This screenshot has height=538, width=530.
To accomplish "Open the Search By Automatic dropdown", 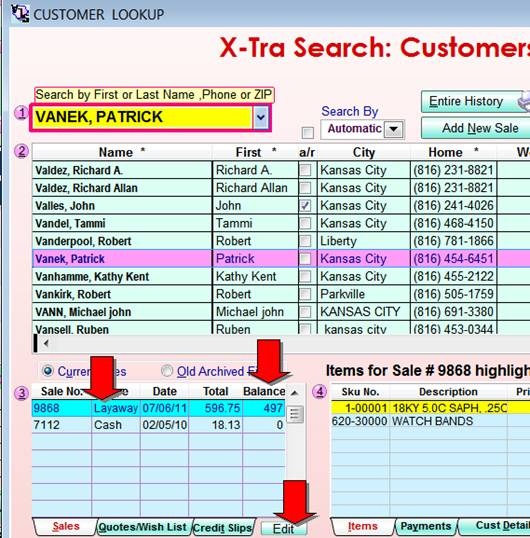I will 393,129.
